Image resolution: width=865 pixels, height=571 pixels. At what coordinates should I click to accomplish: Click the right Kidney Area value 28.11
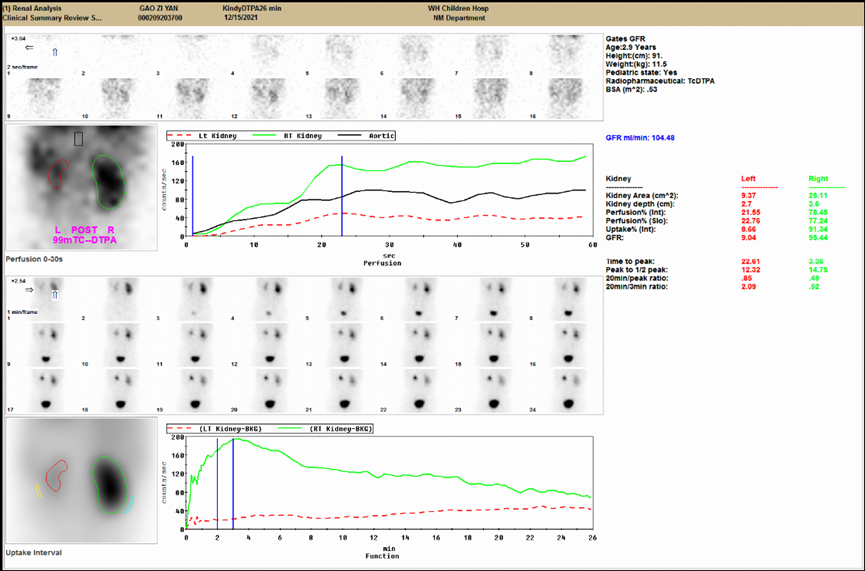coord(818,196)
